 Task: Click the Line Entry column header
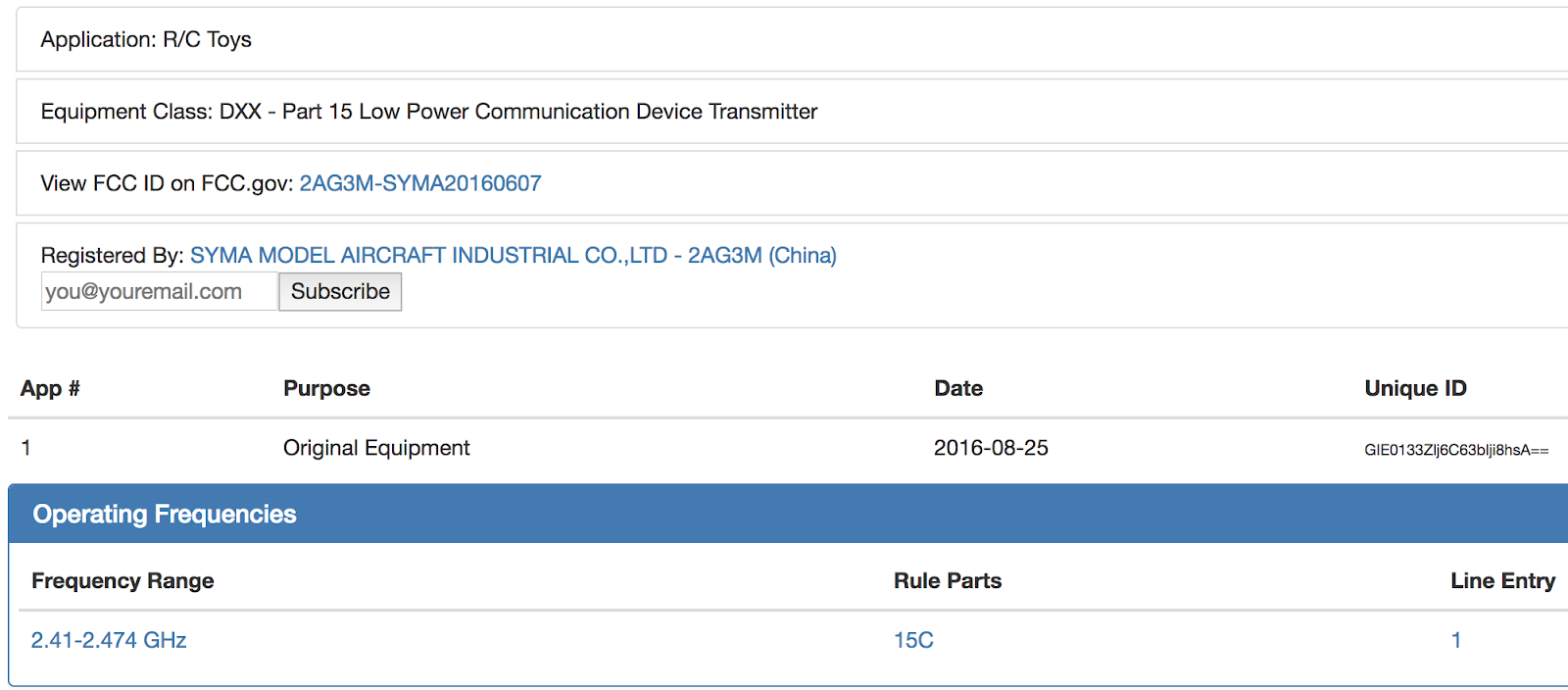point(1502,580)
